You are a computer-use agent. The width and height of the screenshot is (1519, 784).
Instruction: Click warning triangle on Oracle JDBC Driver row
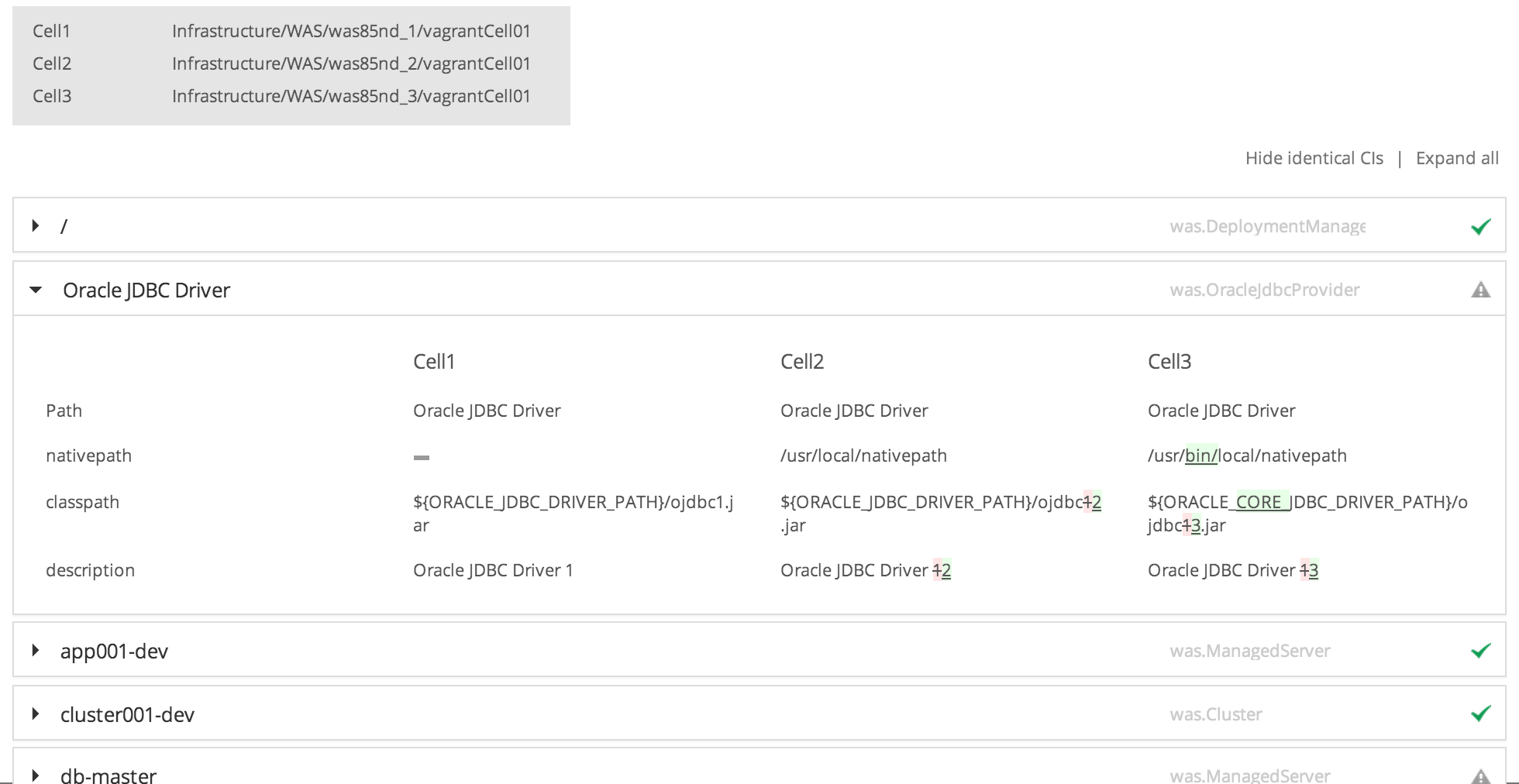coord(1480,290)
